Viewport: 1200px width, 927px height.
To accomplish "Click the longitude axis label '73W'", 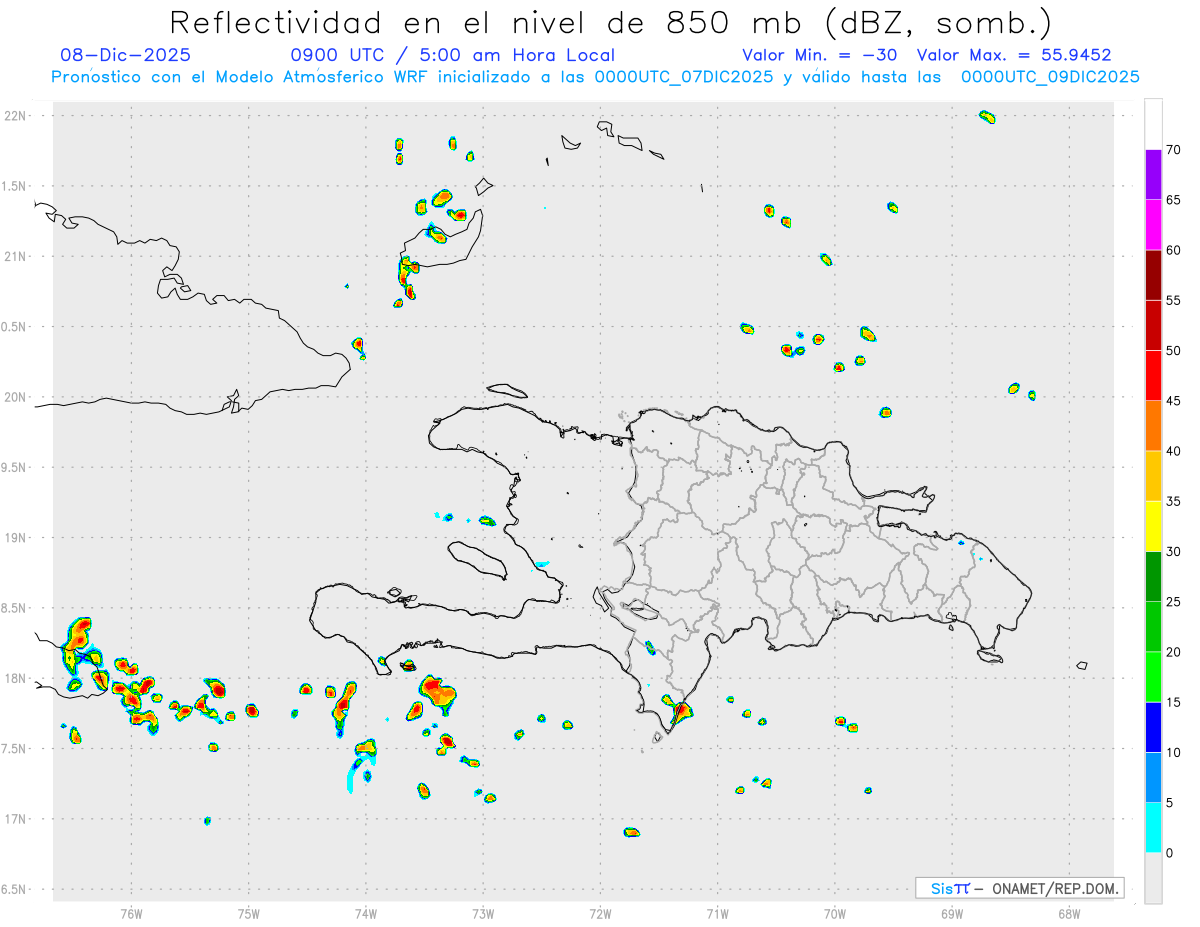I will pos(483,912).
